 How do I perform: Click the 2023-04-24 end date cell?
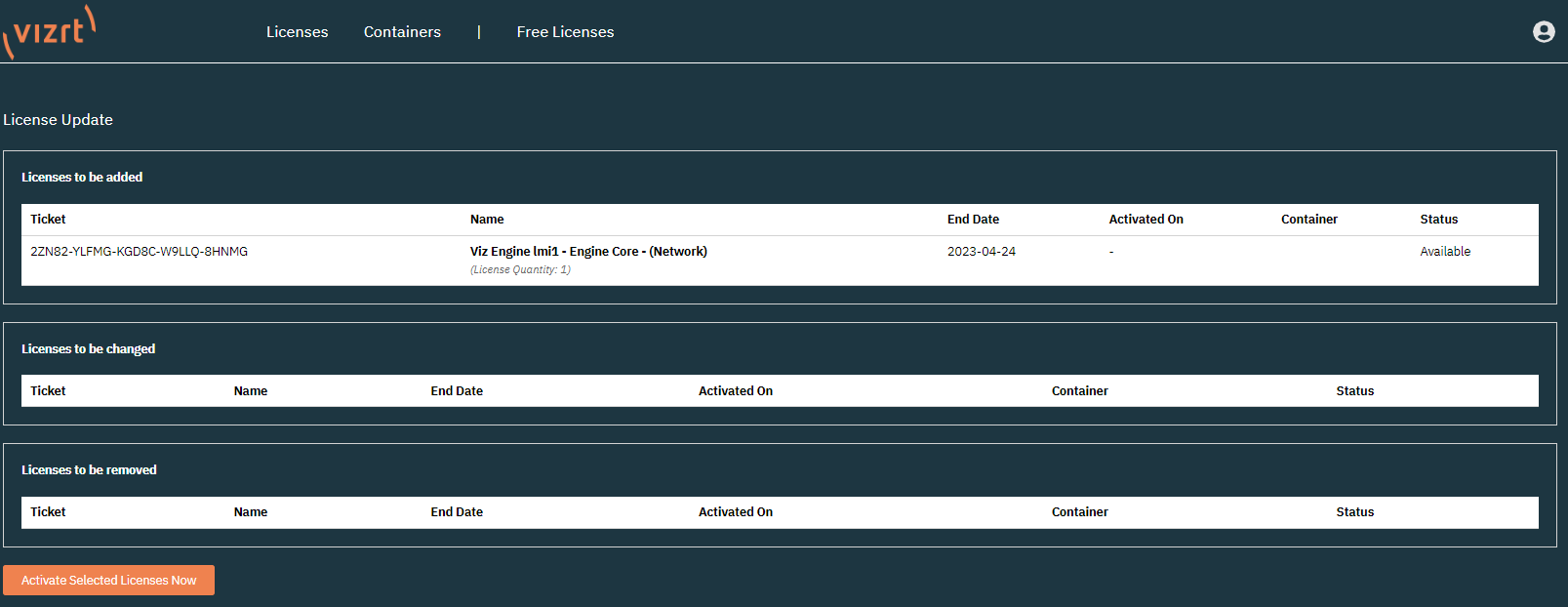pos(981,252)
